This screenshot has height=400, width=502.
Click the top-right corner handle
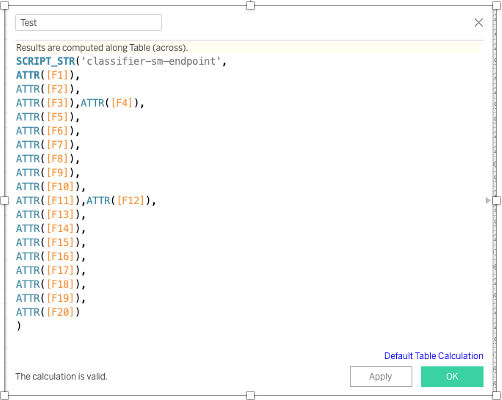497,5
